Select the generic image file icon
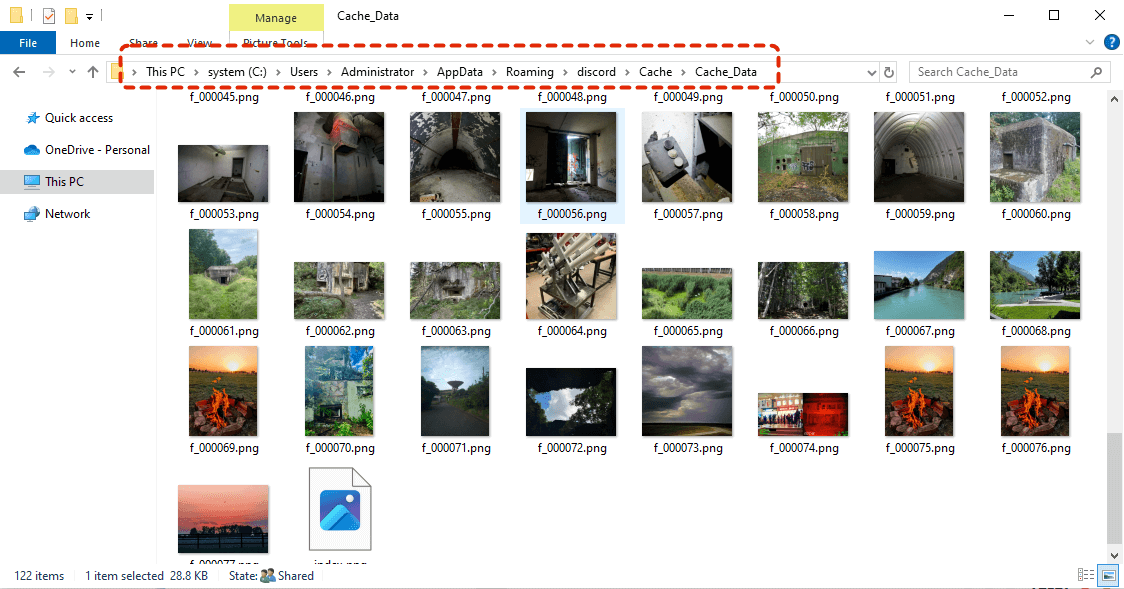 point(340,509)
